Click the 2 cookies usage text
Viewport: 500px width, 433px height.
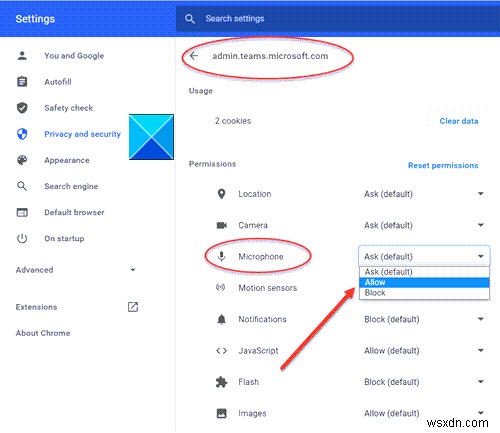233,121
